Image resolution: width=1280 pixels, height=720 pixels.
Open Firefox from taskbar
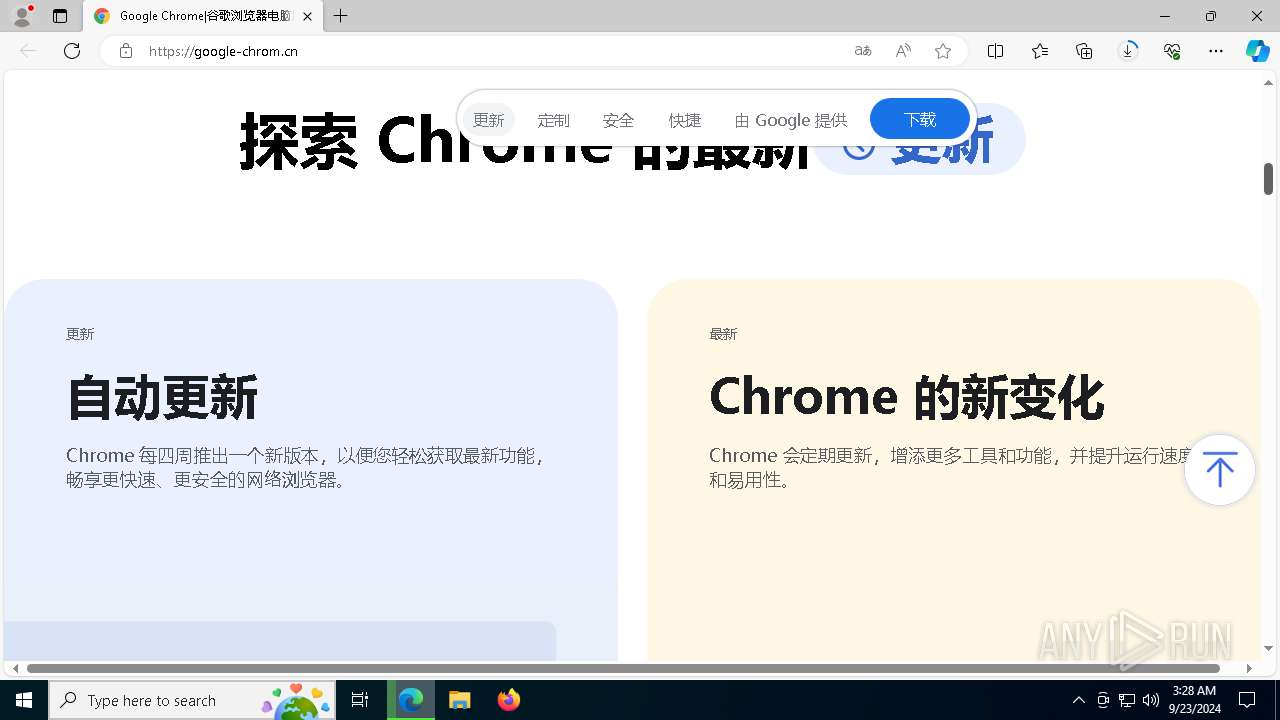pyautogui.click(x=508, y=700)
